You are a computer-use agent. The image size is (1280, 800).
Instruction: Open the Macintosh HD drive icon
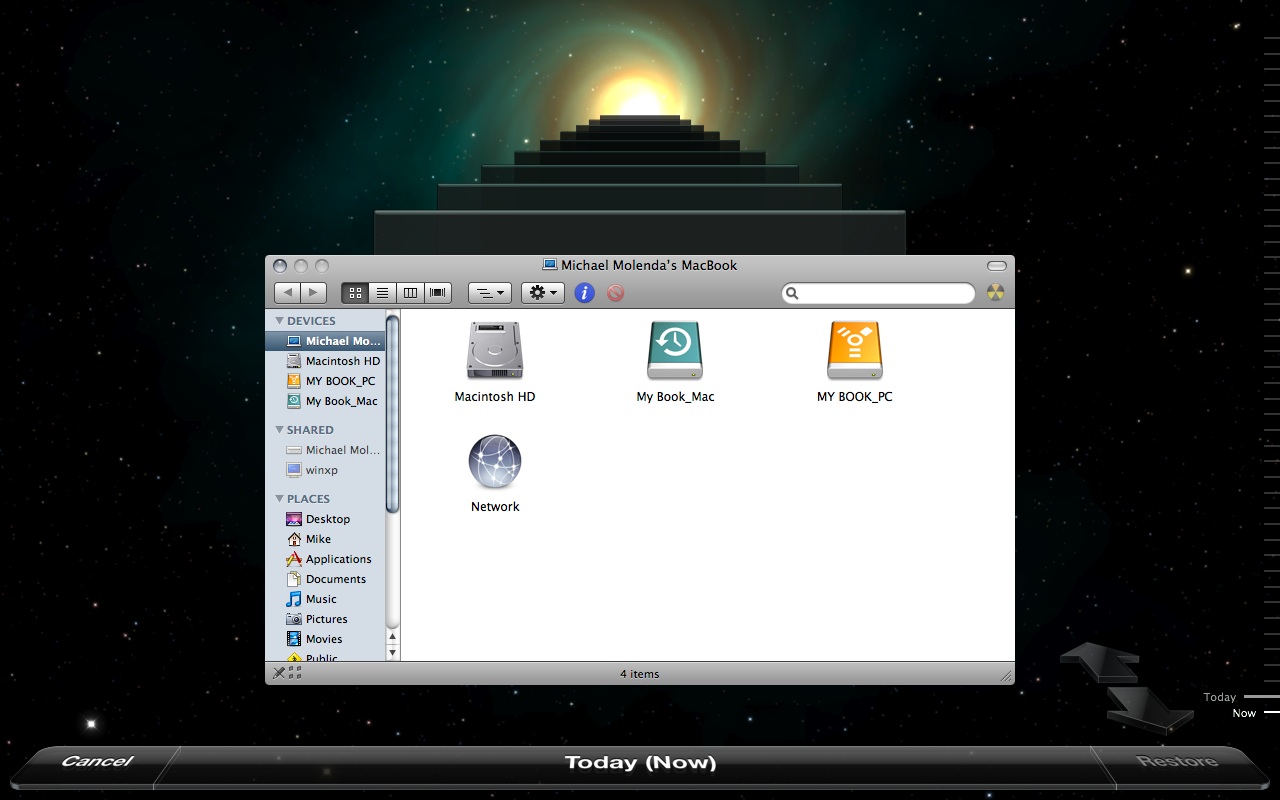click(495, 350)
